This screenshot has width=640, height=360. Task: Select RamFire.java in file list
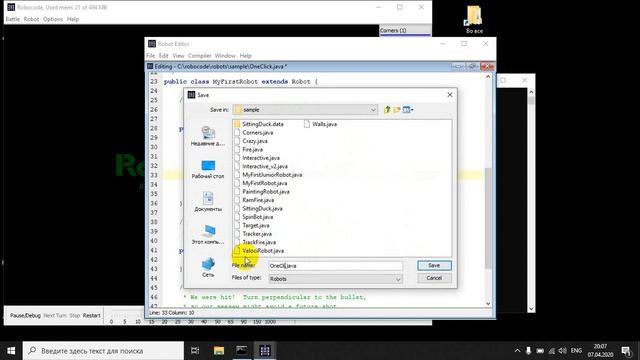(x=254, y=200)
